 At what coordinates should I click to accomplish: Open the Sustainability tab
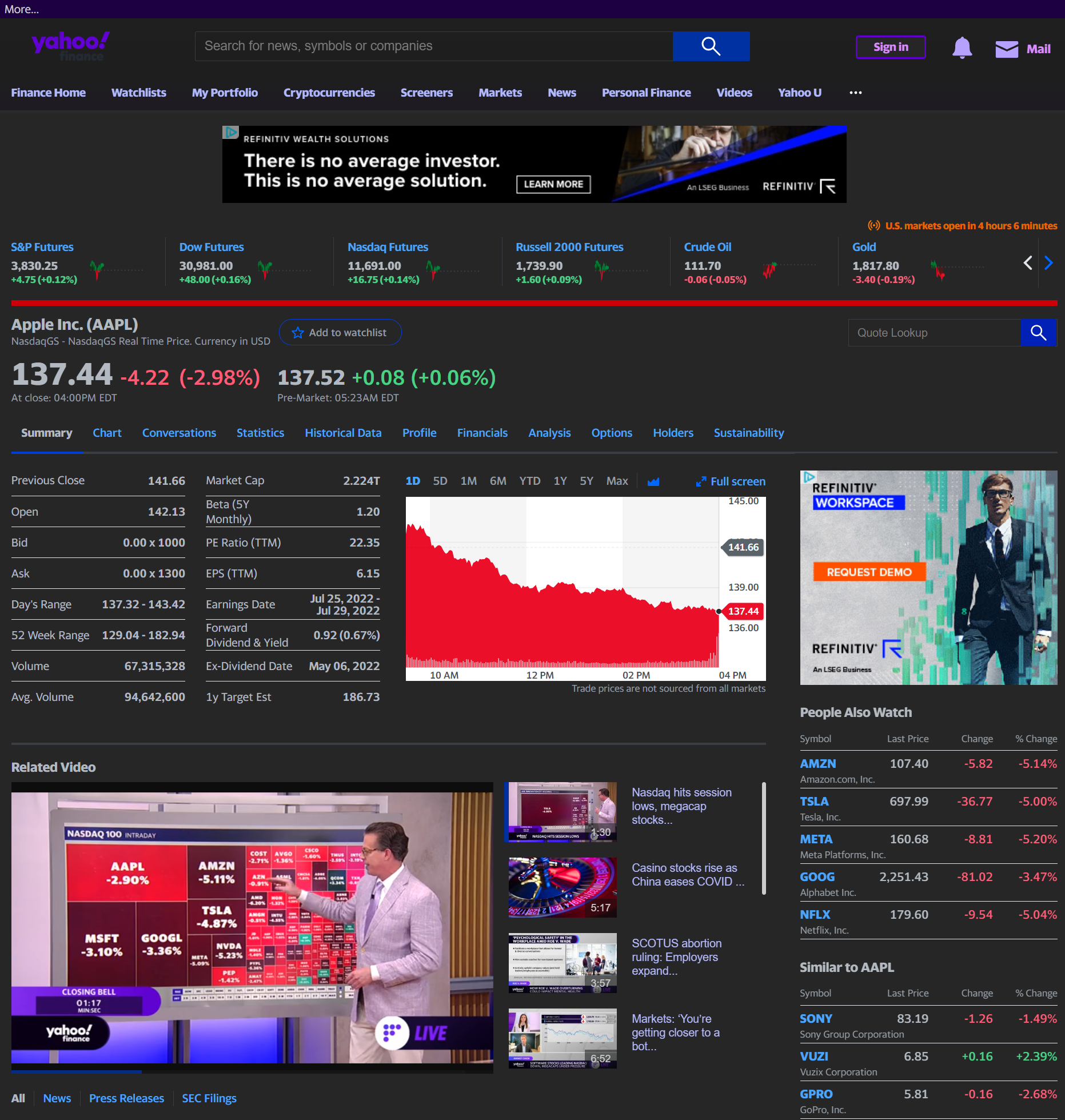click(749, 433)
